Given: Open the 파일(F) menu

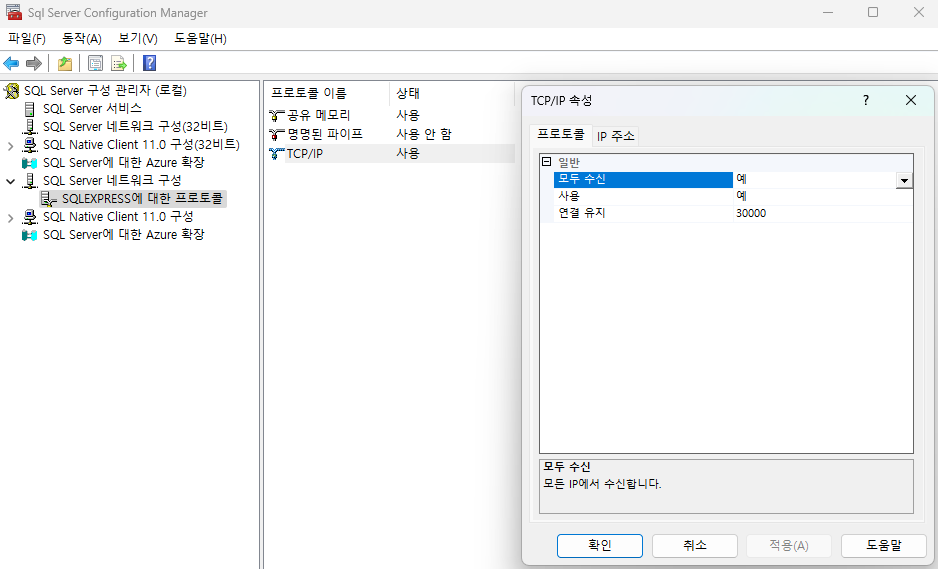Looking at the screenshot, I should pos(27,39).
